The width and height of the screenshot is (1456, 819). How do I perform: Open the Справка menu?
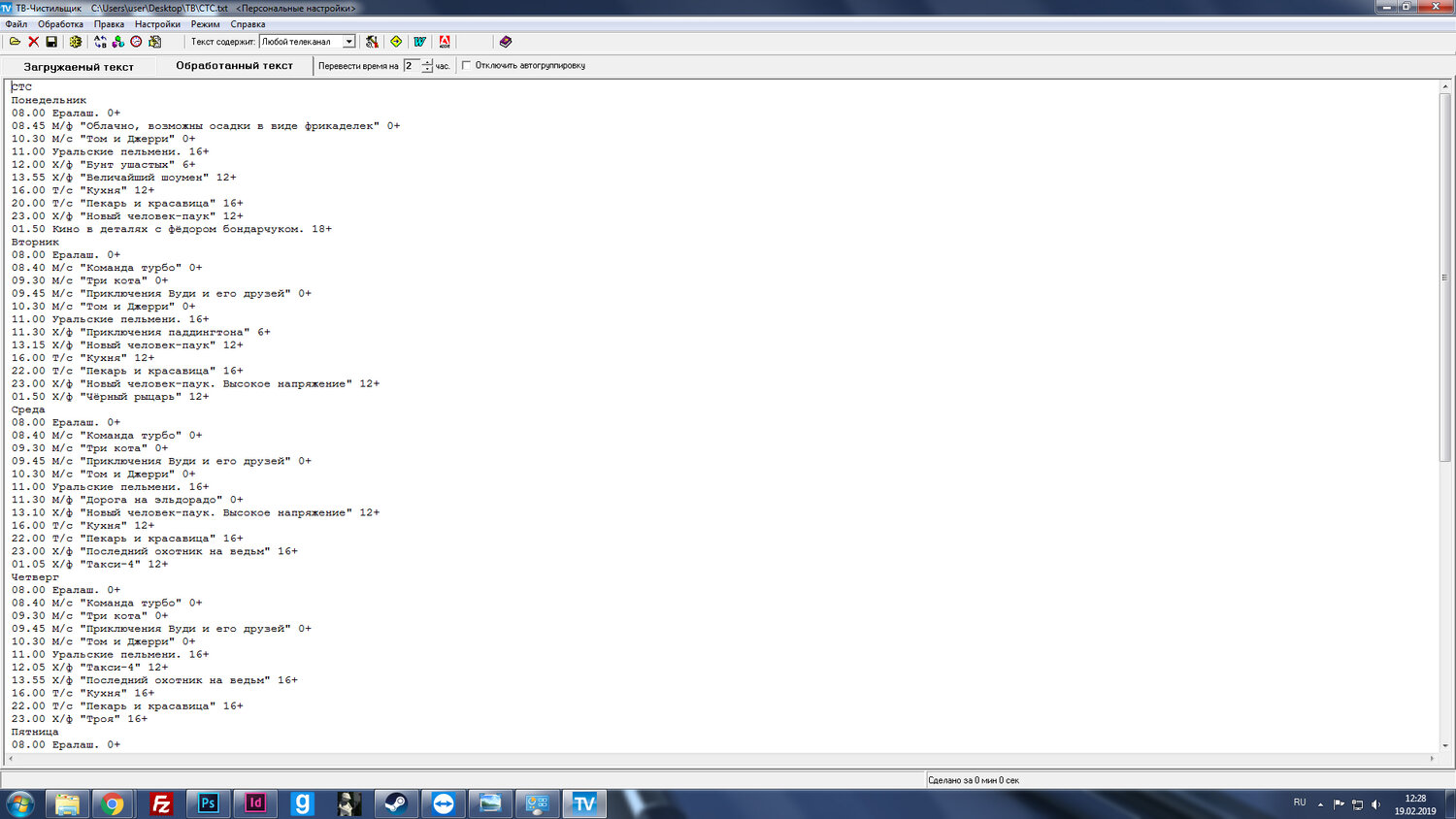pos(248,24)
